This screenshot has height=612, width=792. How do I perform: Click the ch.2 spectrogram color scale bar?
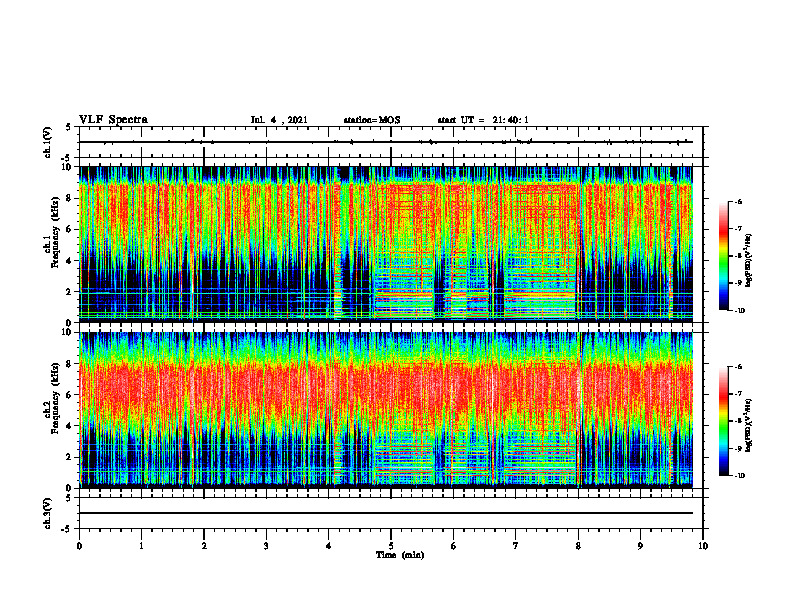(723, 421)
